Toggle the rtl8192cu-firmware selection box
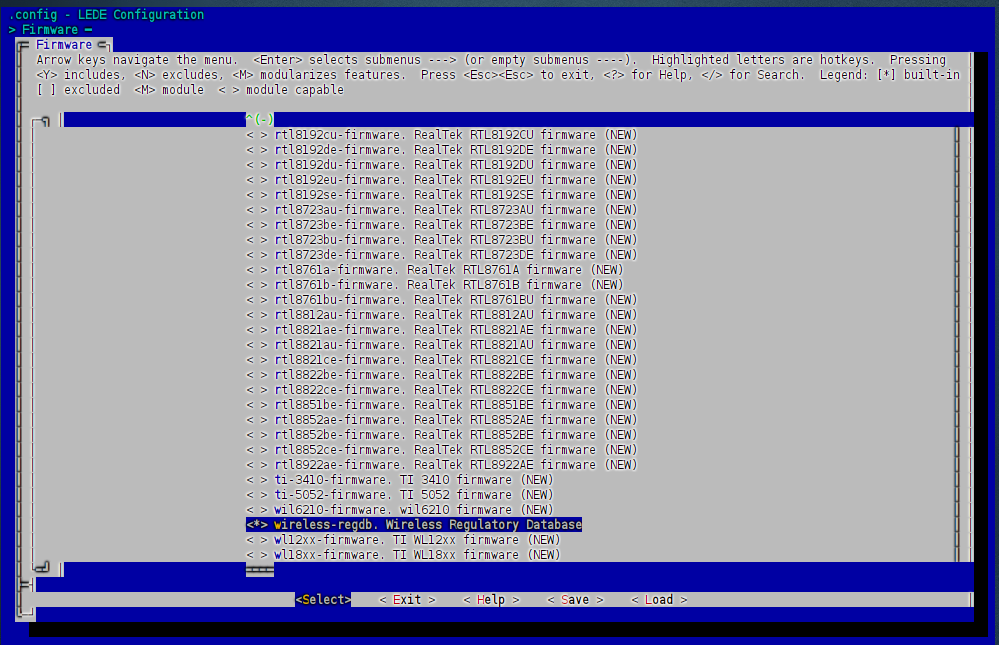 click(x=257, y=135)
